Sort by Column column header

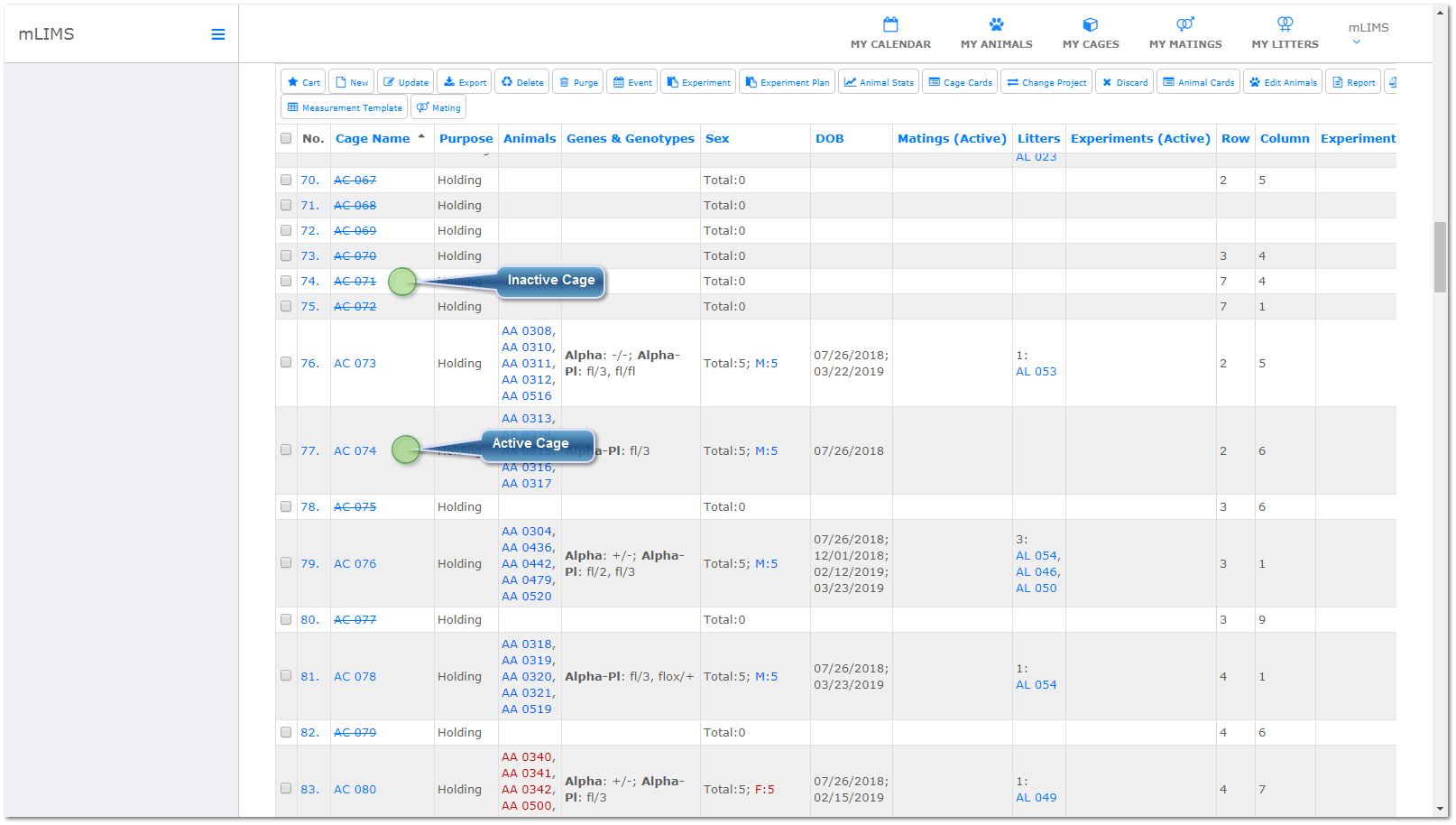tap(1285, 138)
